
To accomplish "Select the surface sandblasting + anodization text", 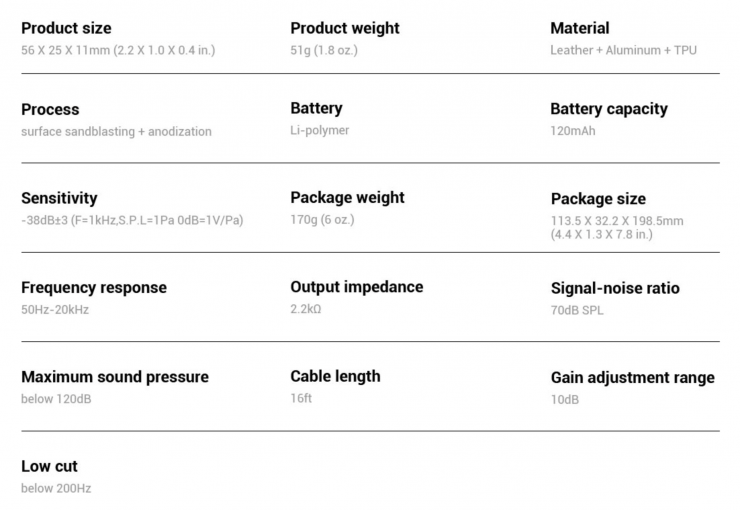I will point(116,131).
